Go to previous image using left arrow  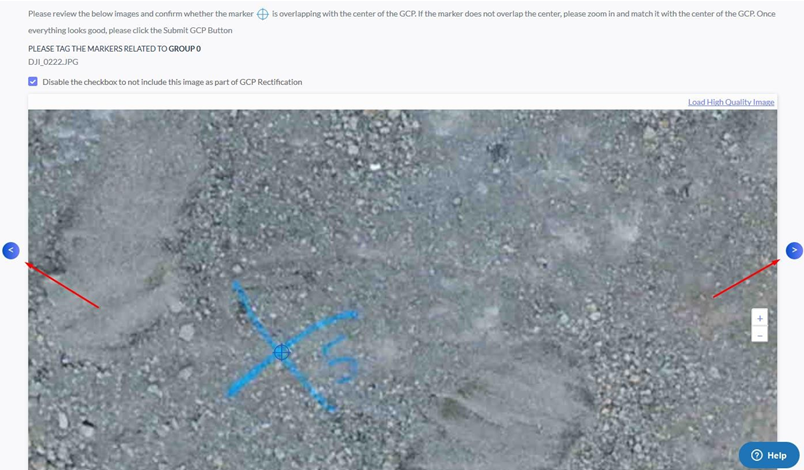pos(11,251)
